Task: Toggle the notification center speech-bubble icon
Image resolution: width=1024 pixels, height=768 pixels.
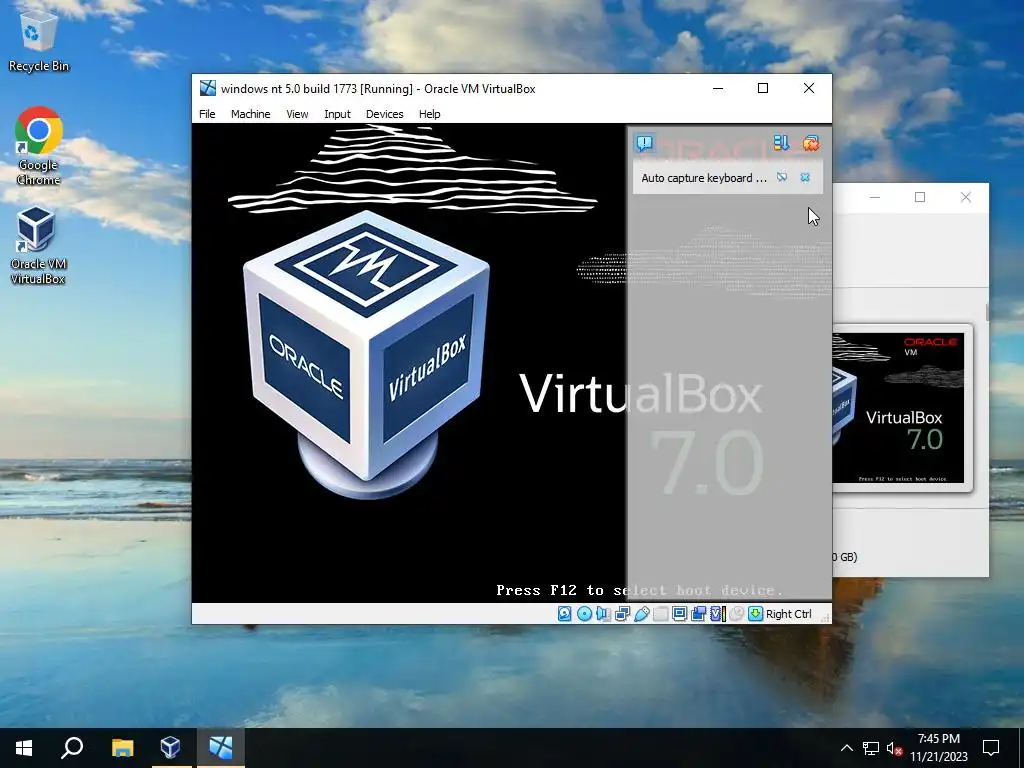Action: (645, 143)
